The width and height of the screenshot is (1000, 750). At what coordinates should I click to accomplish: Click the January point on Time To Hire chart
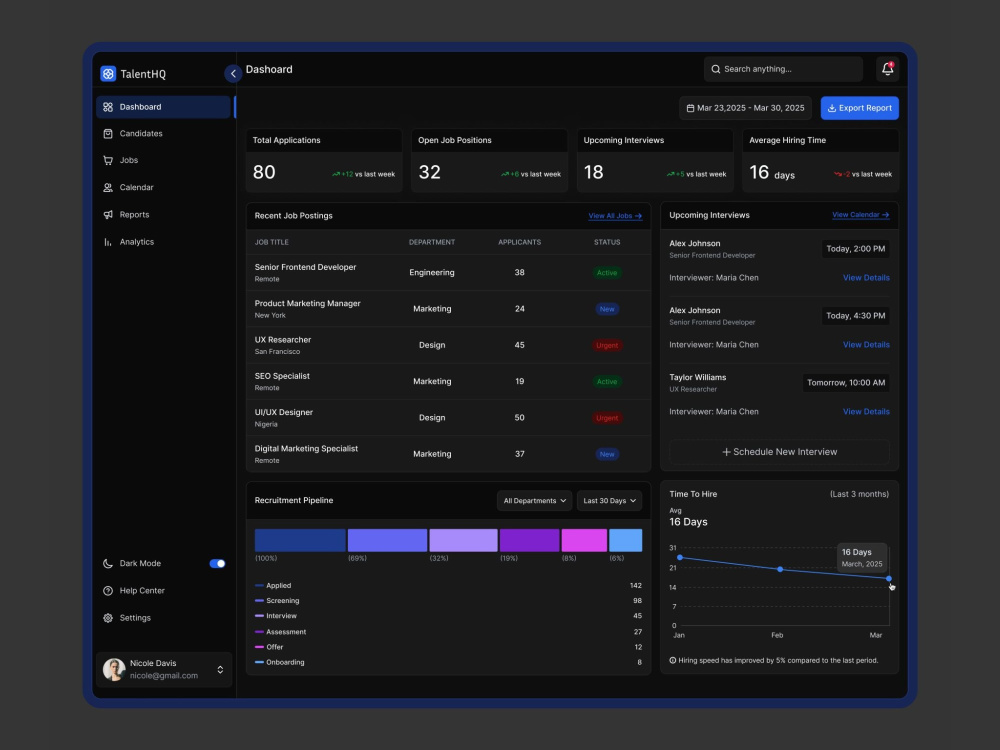[x=680, y=558]
